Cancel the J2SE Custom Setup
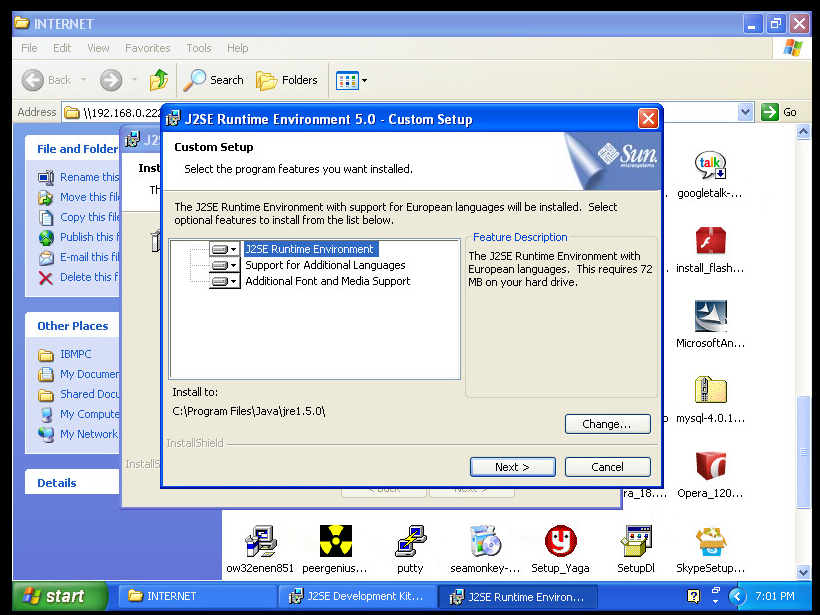 [x=607, y=467]
